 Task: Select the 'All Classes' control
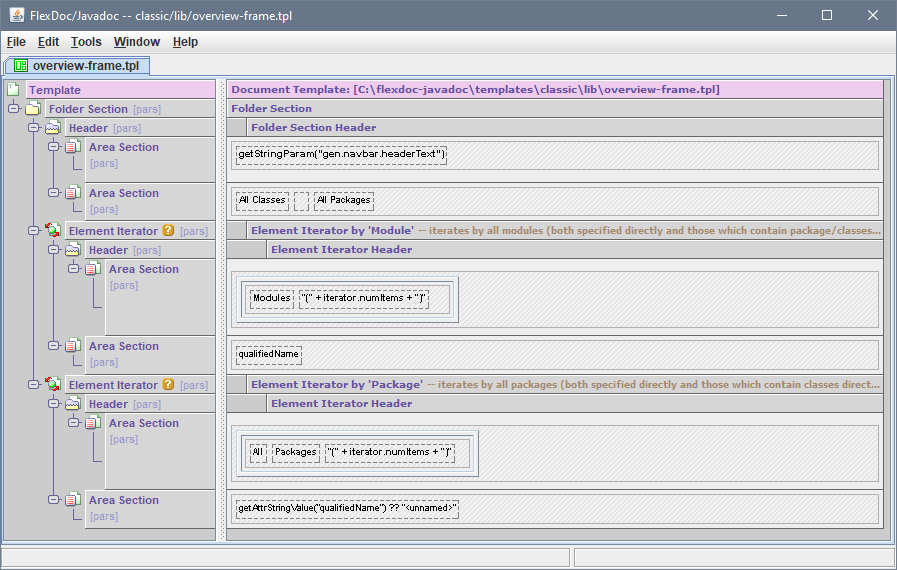pos(262,201)
